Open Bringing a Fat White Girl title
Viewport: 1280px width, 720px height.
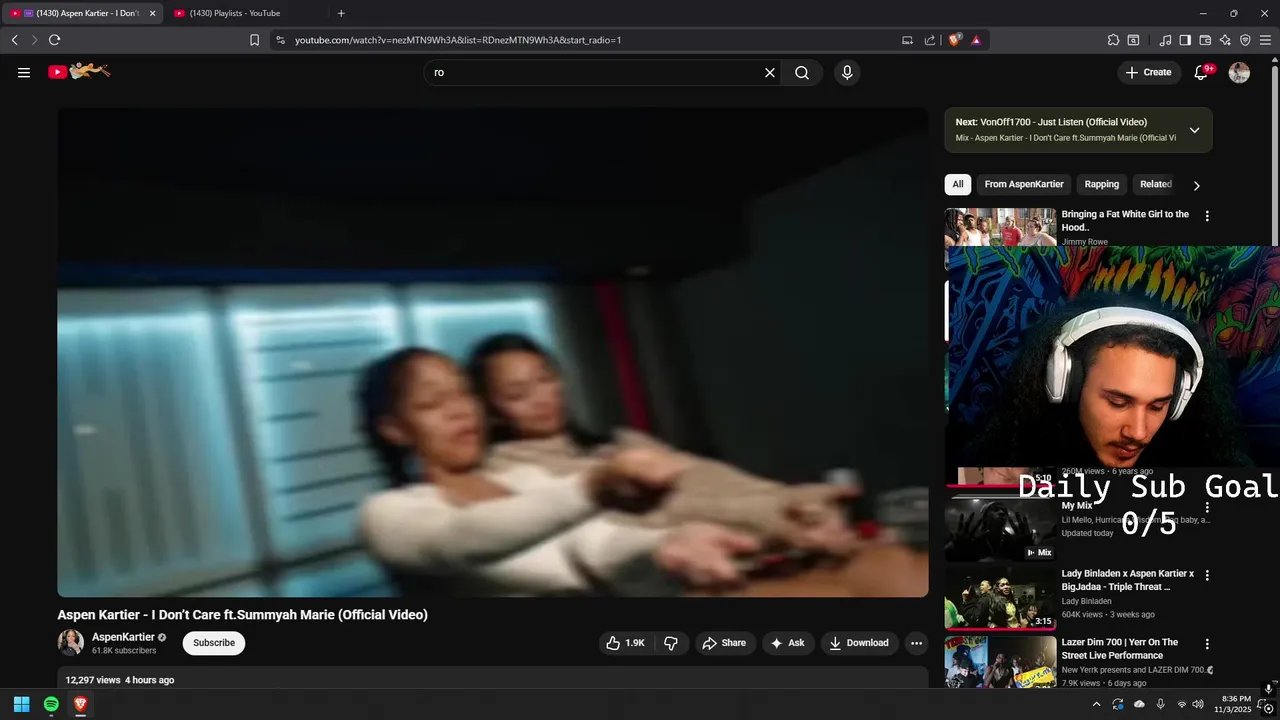(x=1125, y=221)
